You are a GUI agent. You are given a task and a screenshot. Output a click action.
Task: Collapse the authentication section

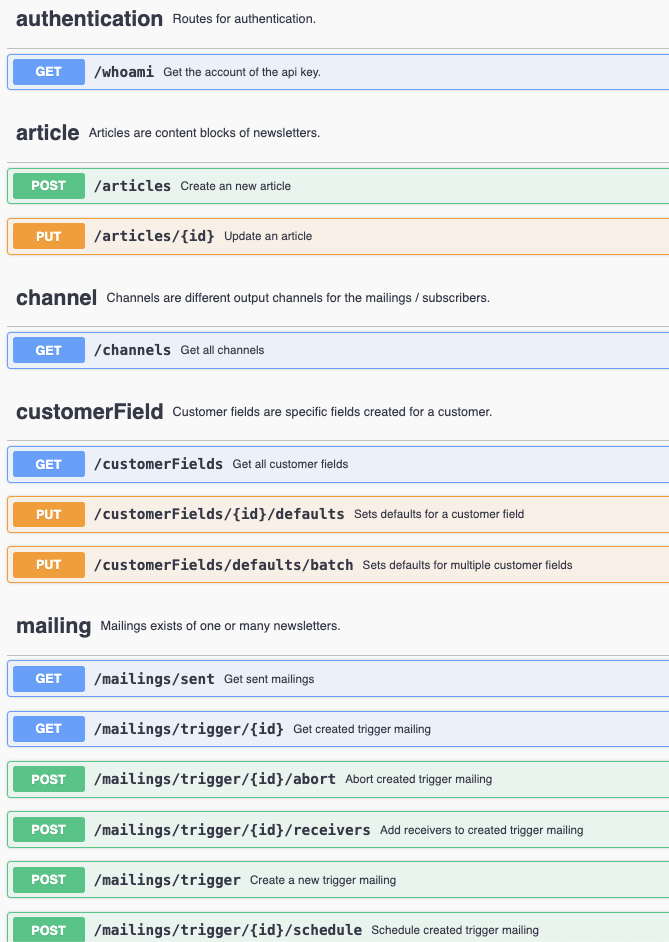(x=90, y=18)
